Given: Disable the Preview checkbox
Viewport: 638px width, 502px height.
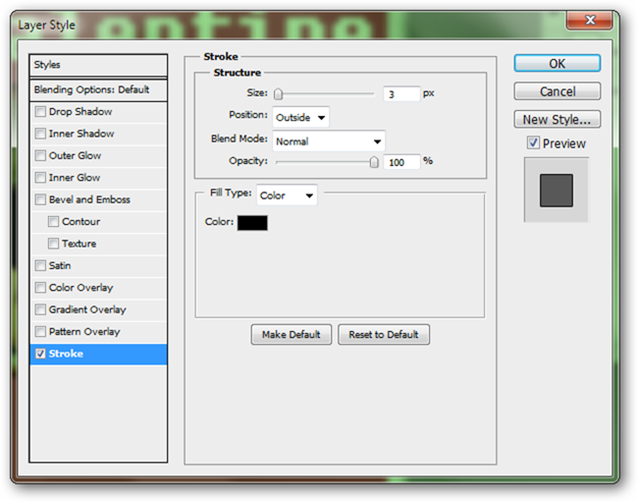Looking at the screenshot, I should tap(533, 142).
